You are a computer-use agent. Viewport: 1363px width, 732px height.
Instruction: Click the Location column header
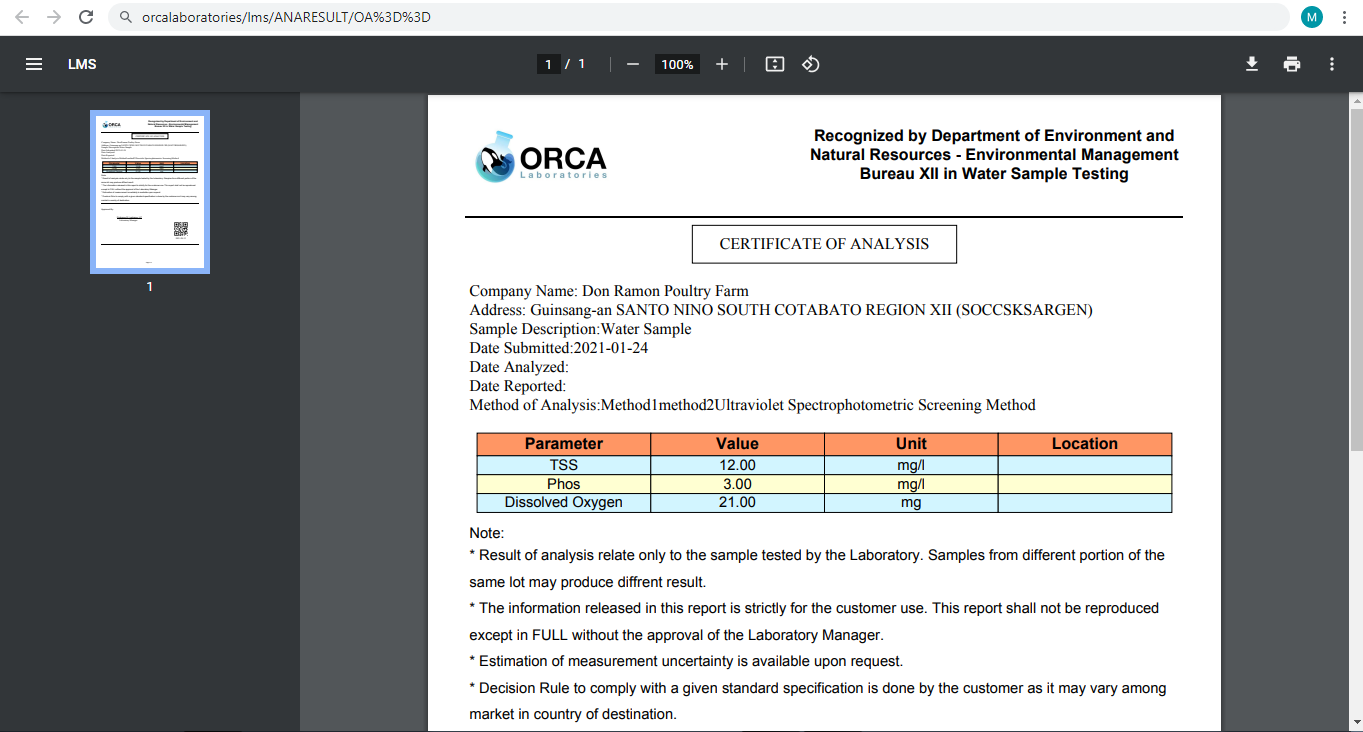click(x=1085, y=444)
